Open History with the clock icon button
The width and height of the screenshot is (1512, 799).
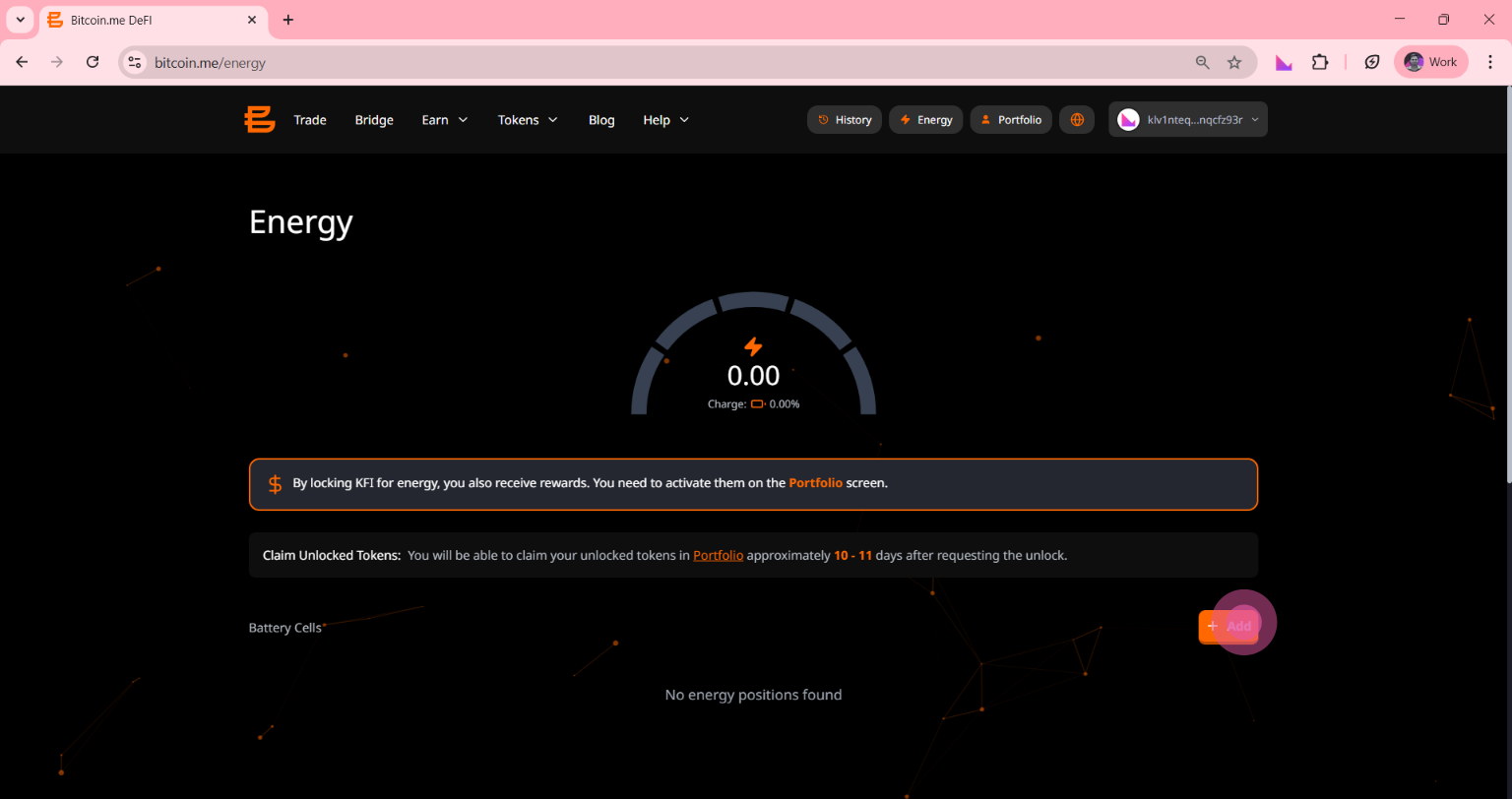(x=845, y=120)
